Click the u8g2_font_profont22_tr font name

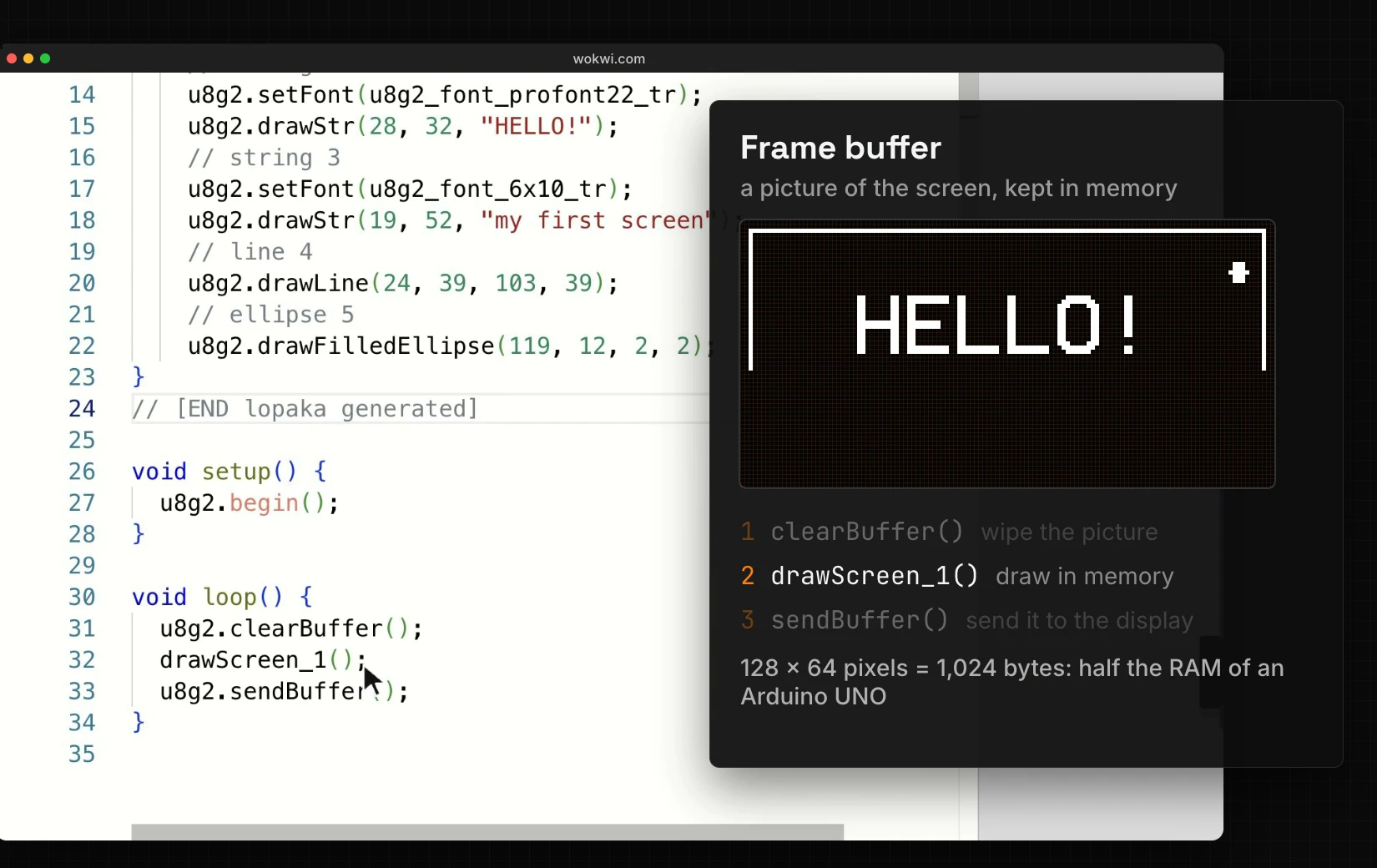point(522,95)
